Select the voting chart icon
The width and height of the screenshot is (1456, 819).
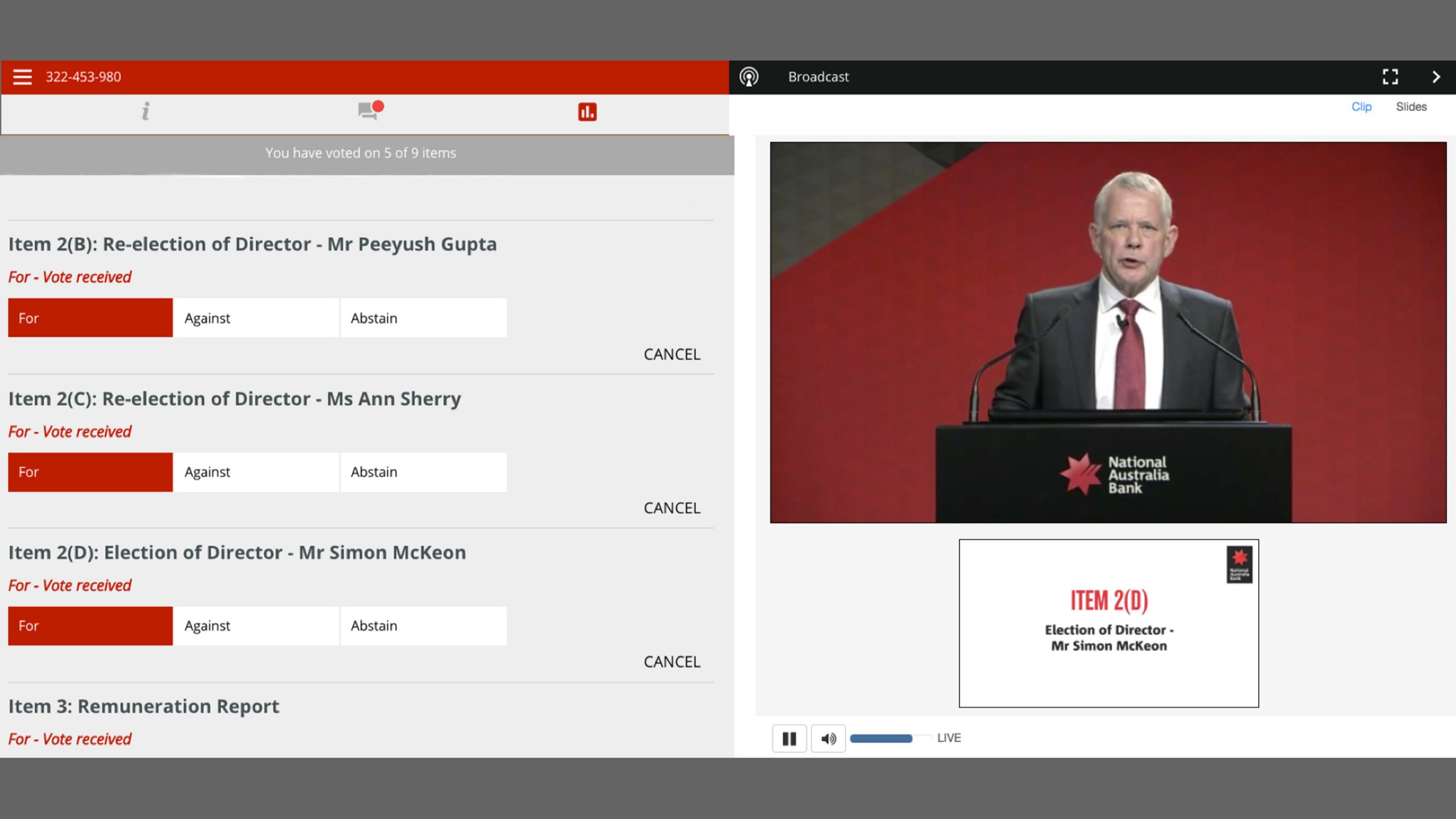pyautogui.click(x=588, y=112)
